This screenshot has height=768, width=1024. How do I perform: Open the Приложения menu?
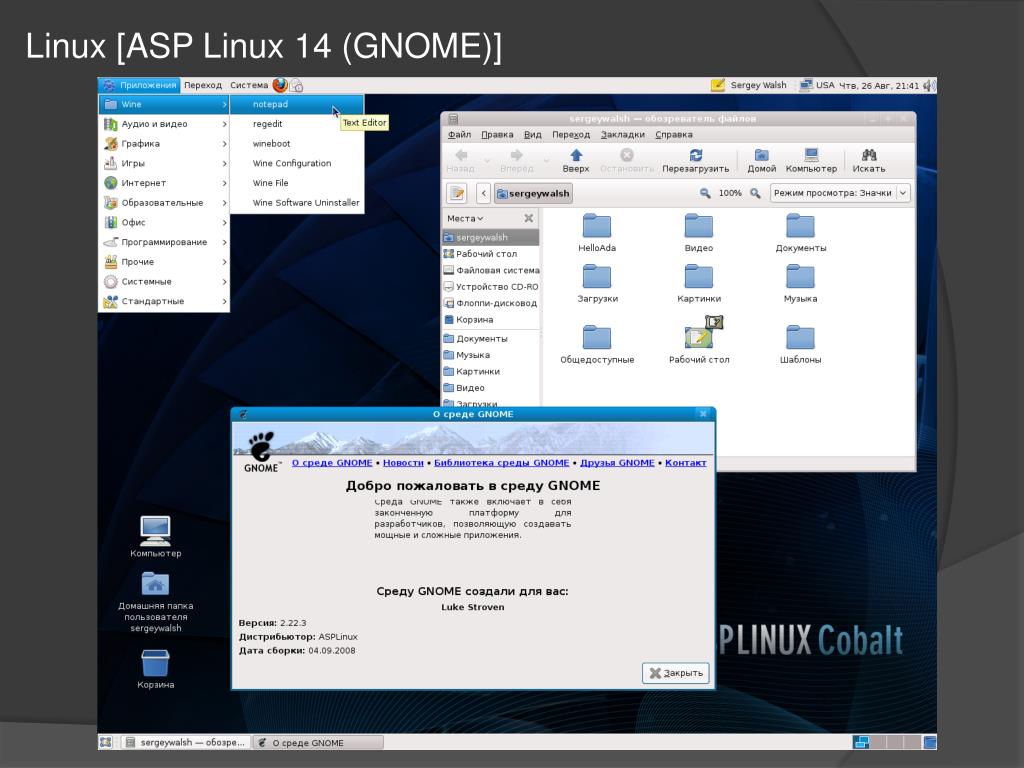[140, 85]
